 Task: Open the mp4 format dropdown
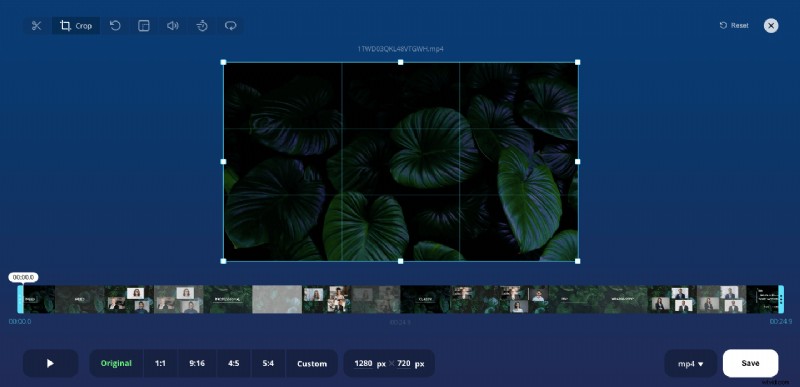click(691, 363)
